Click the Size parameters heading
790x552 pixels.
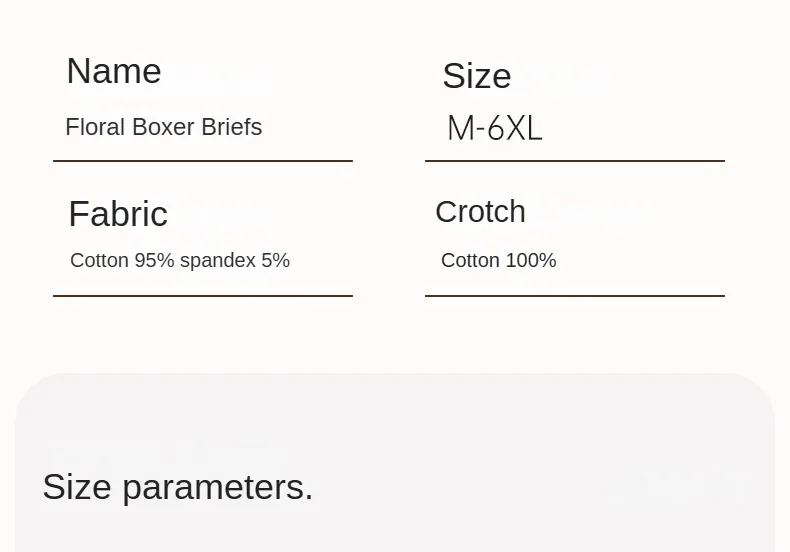(177, 487)
